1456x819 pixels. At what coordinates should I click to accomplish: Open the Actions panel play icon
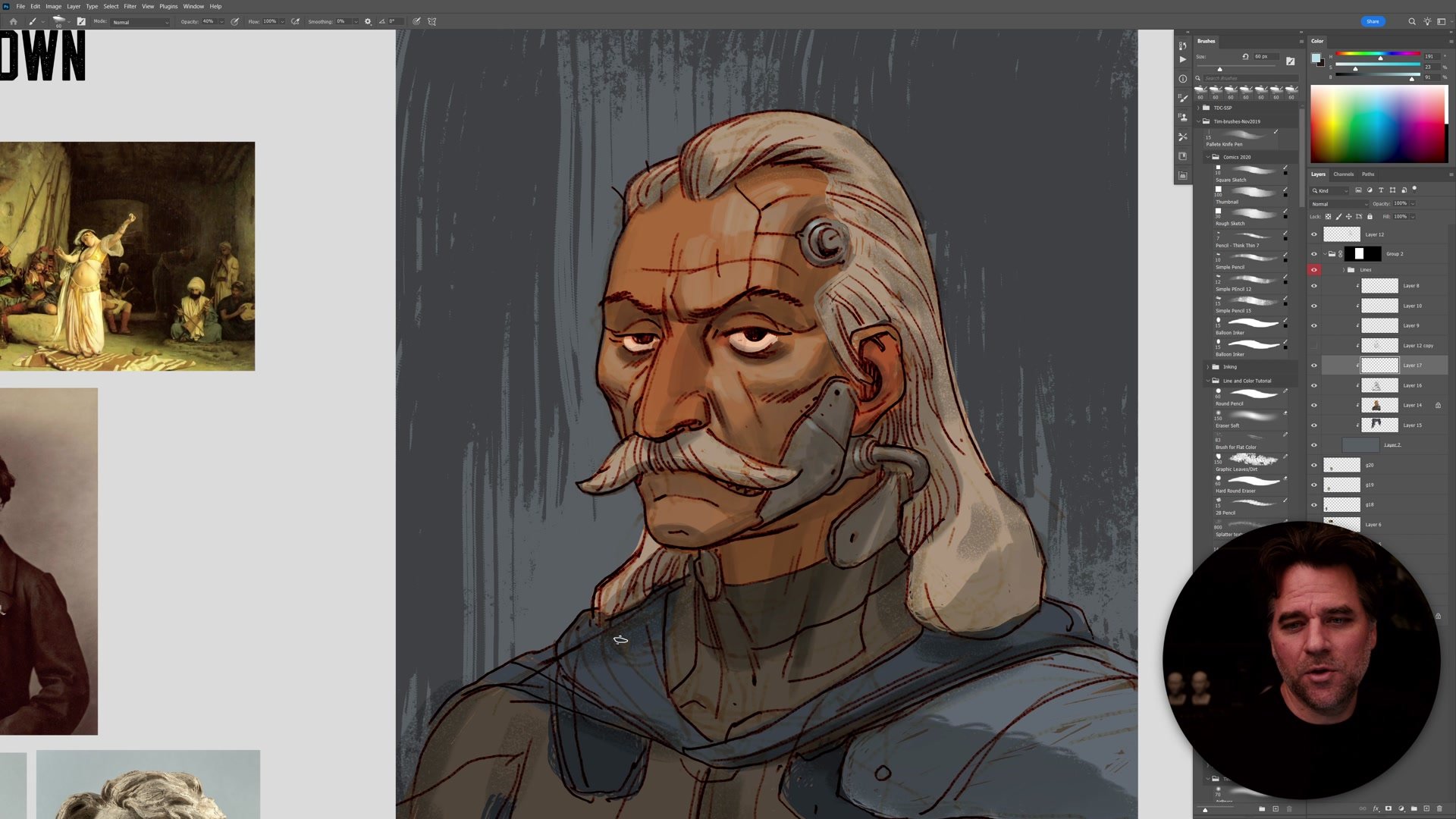tap(1182, 59)
